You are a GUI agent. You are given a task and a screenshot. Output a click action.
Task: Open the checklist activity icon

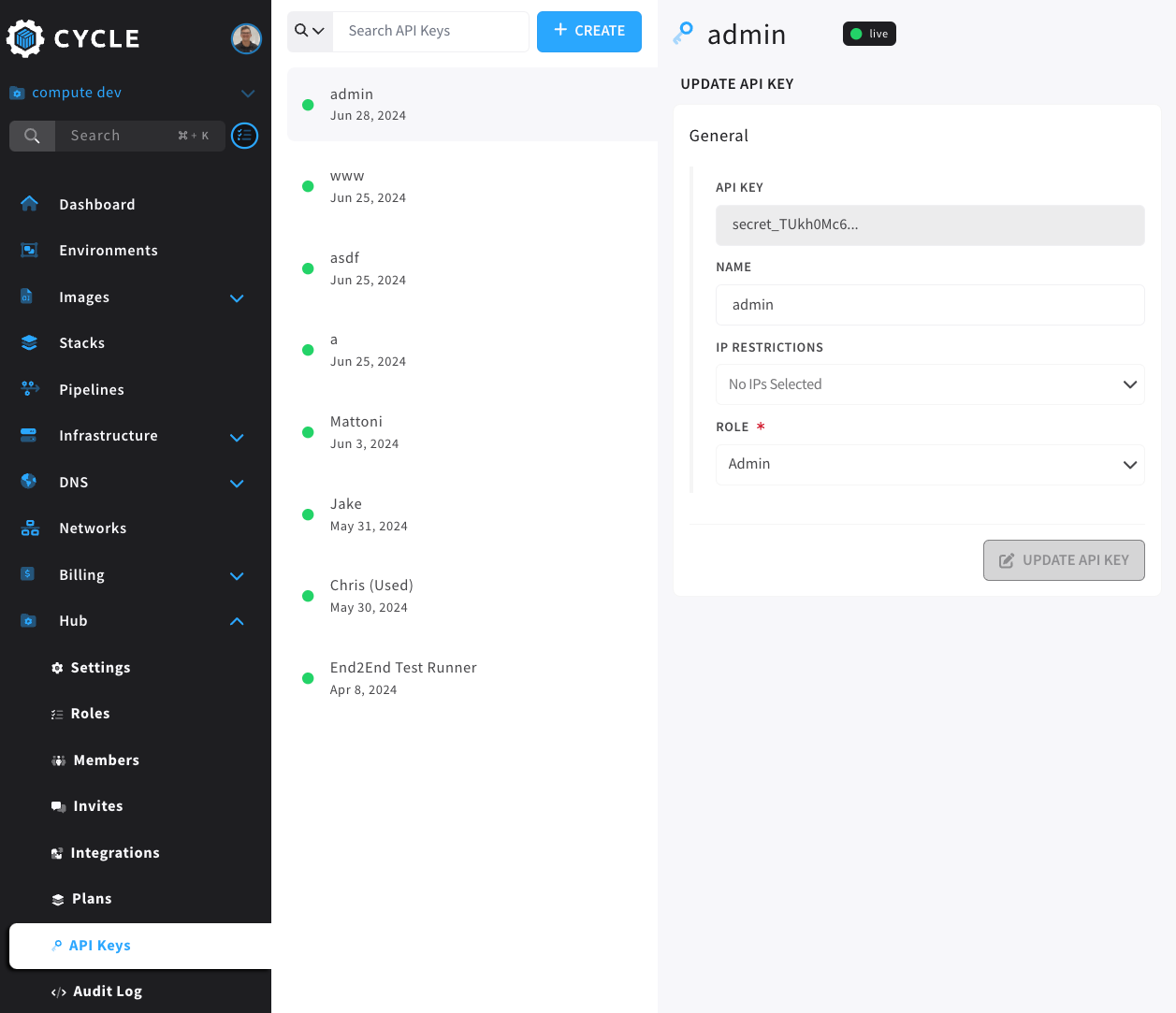coord(244,136)
